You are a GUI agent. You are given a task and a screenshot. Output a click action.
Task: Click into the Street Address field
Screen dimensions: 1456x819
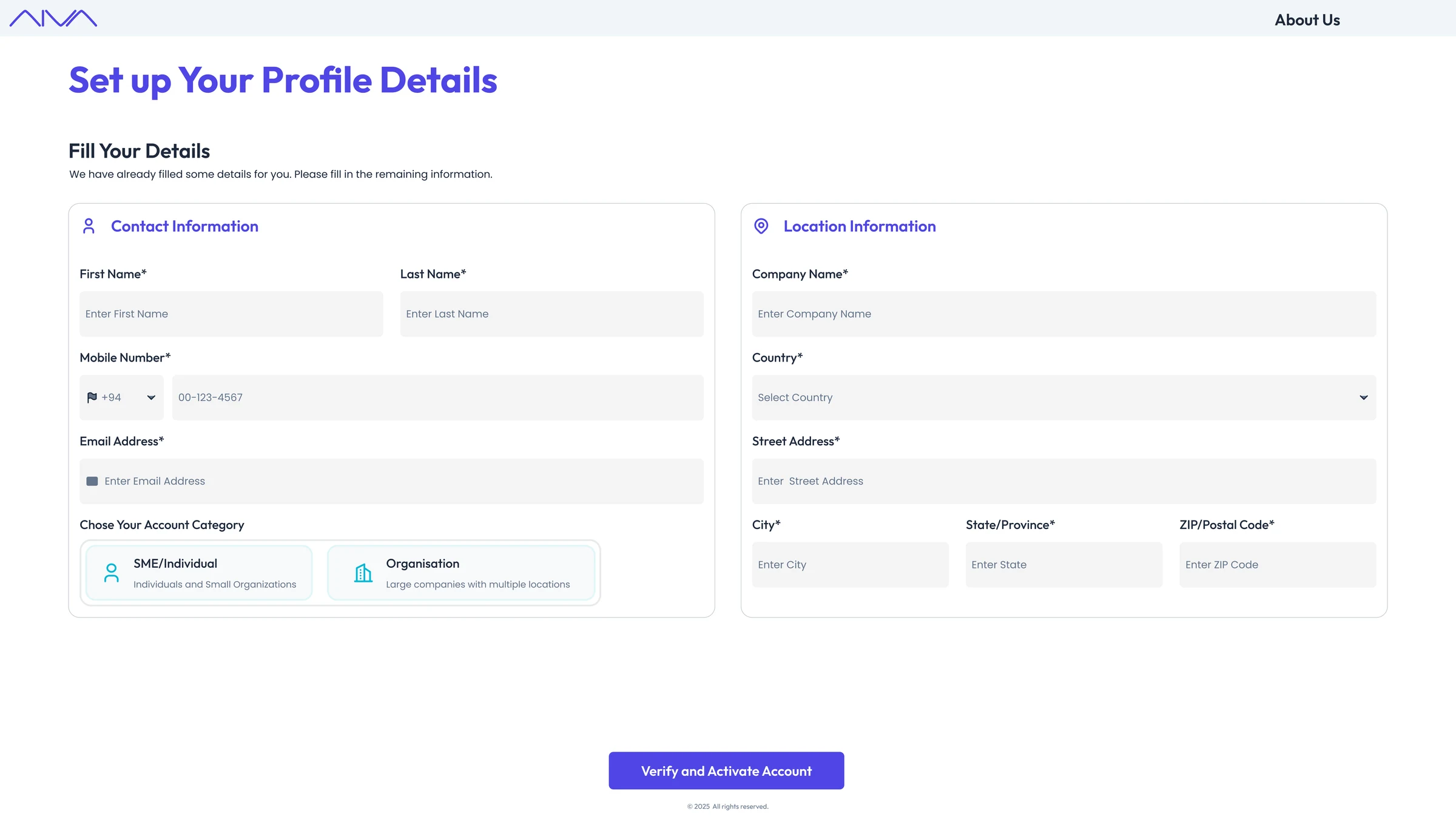coord(1063,481)
